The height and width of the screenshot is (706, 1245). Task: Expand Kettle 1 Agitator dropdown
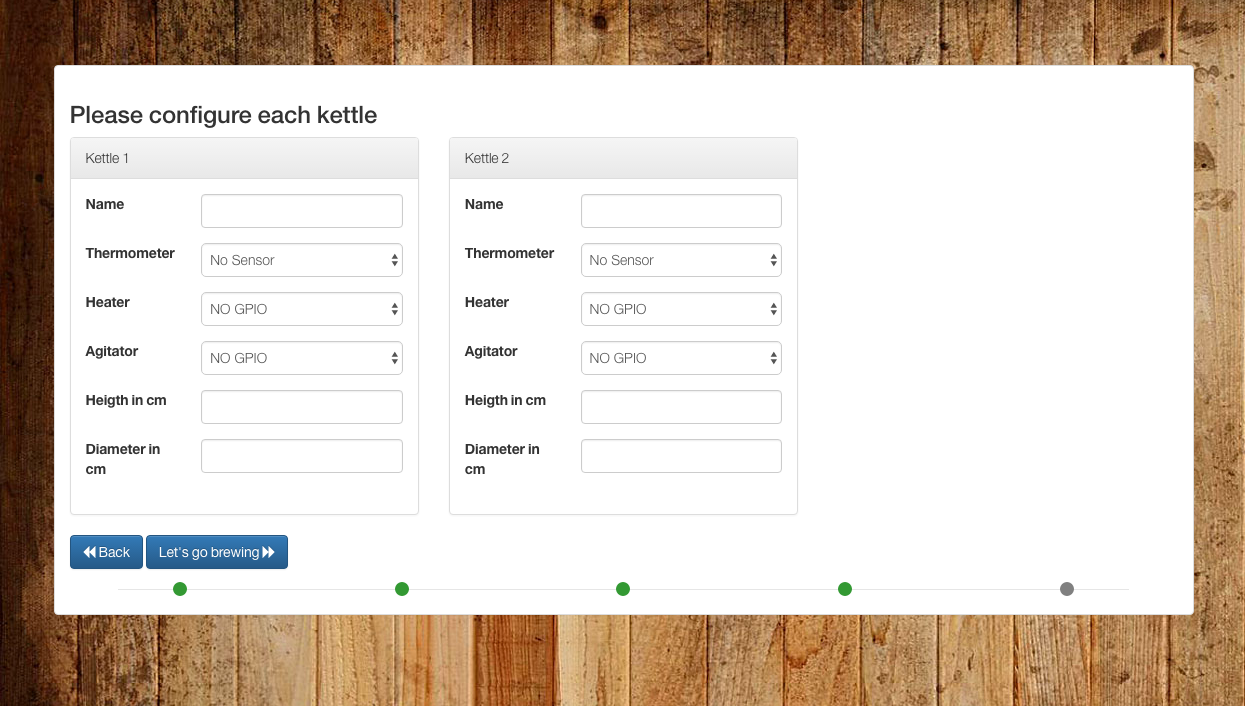301,358
